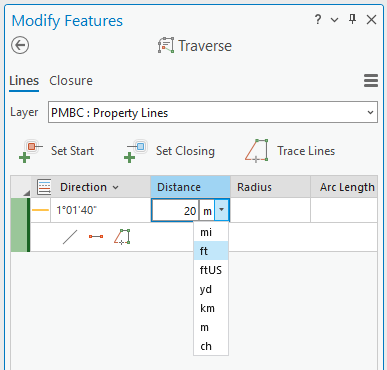Switch to the Closure tab
Viewport: 387px width, 370px height.
click(x=71, y=81)
